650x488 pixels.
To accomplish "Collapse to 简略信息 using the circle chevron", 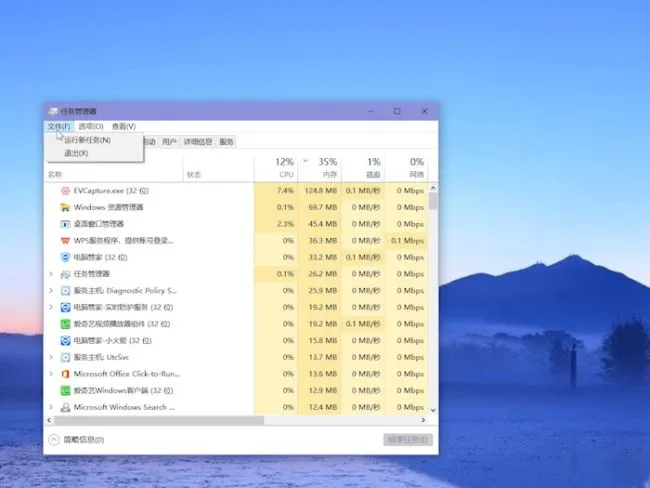I will click(54, 439).
